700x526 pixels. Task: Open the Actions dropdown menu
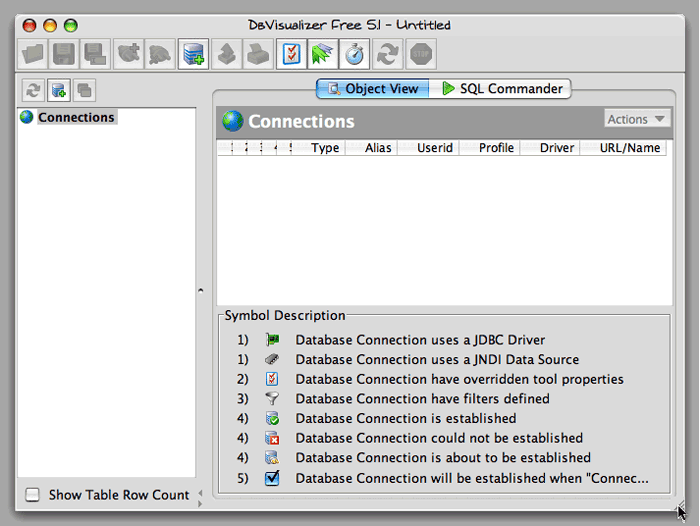click(637, 119)
